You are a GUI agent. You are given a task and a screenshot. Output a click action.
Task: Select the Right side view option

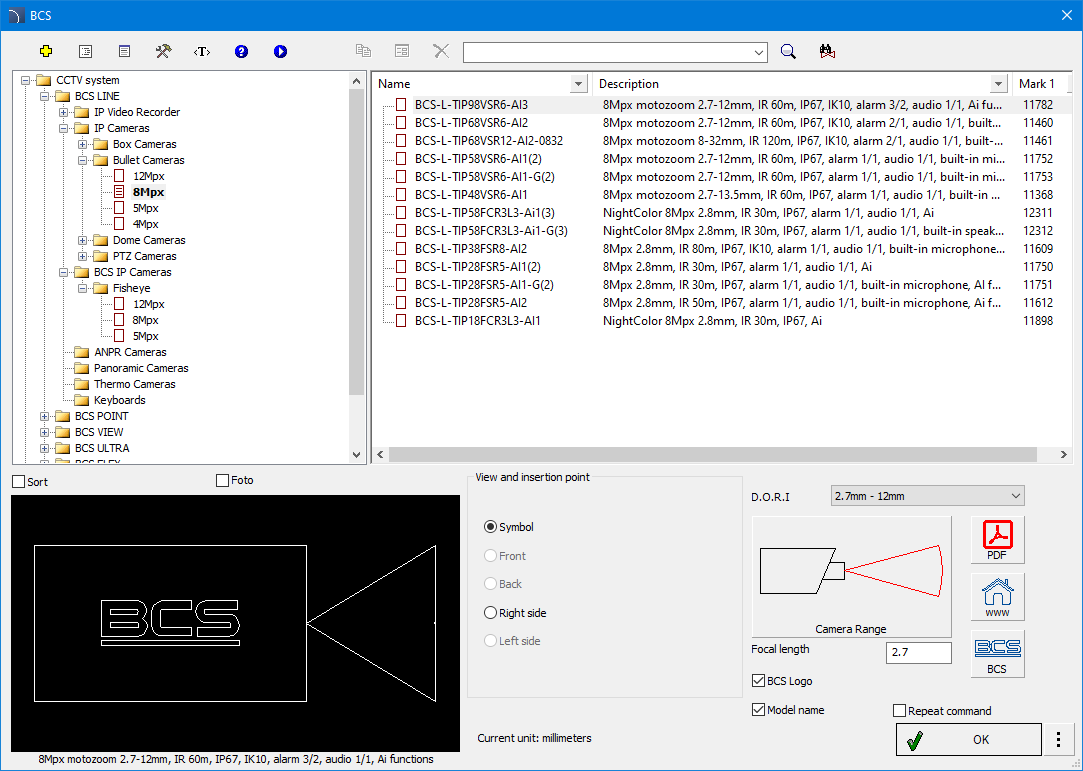tap(490, 613)
